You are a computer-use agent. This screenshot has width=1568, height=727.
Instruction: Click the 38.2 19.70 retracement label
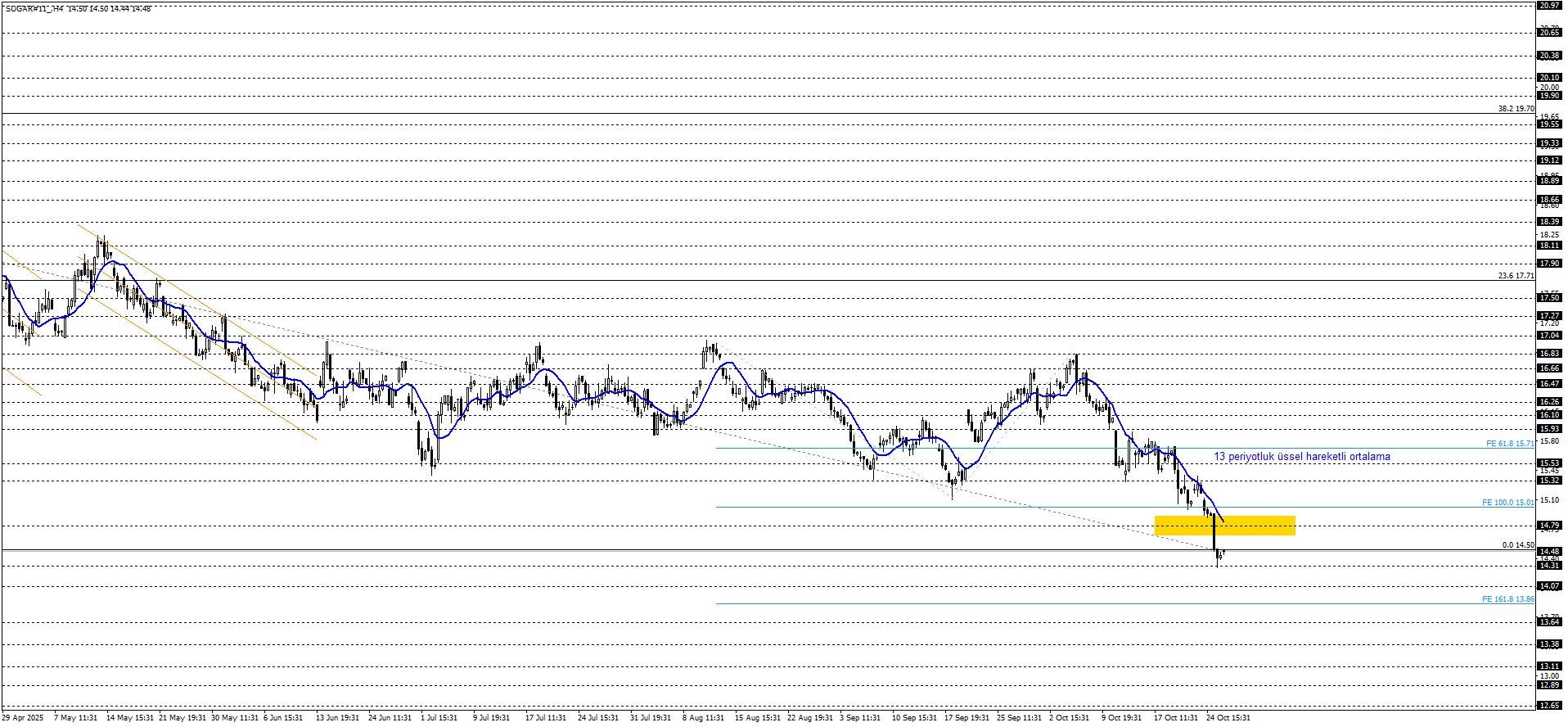[x=1516, y=109]
